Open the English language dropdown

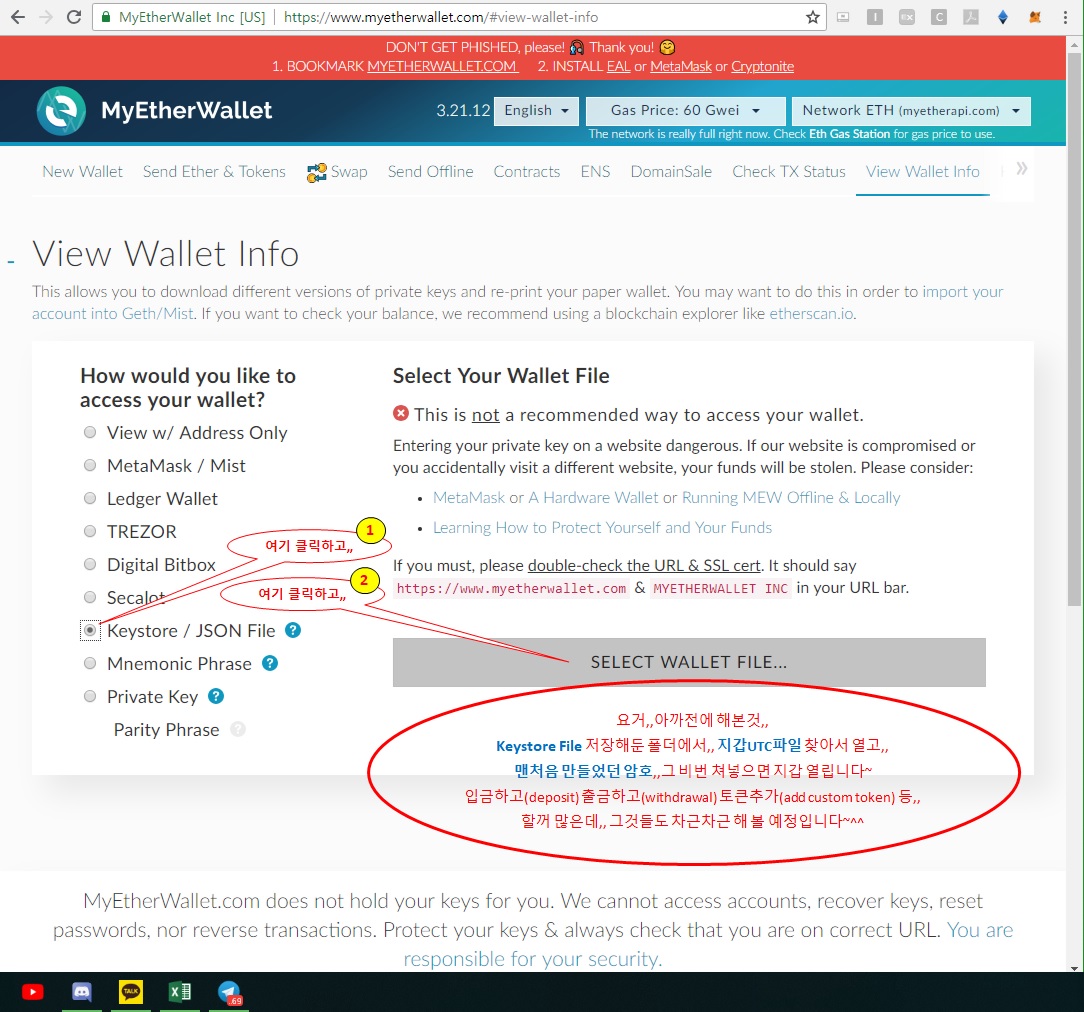pos(536,111)
